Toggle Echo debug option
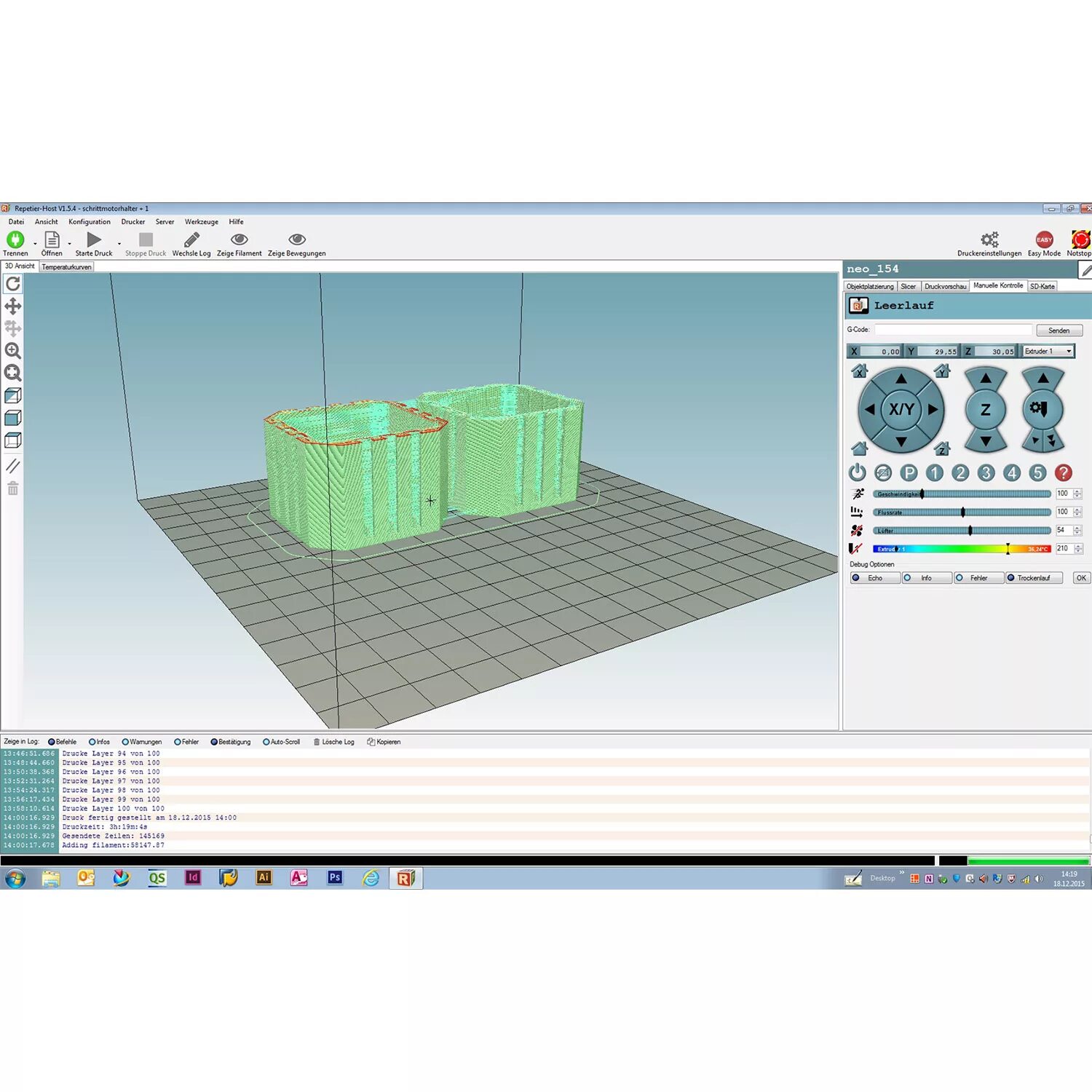This screenshot has width=1092, height=1092. (x=875, y=578)
